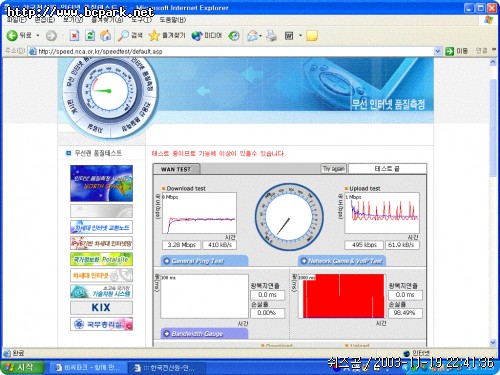Open Favorites with the star icon
Image resolution: width=500 pixels, height=375 pixels.
coord(154,35)
